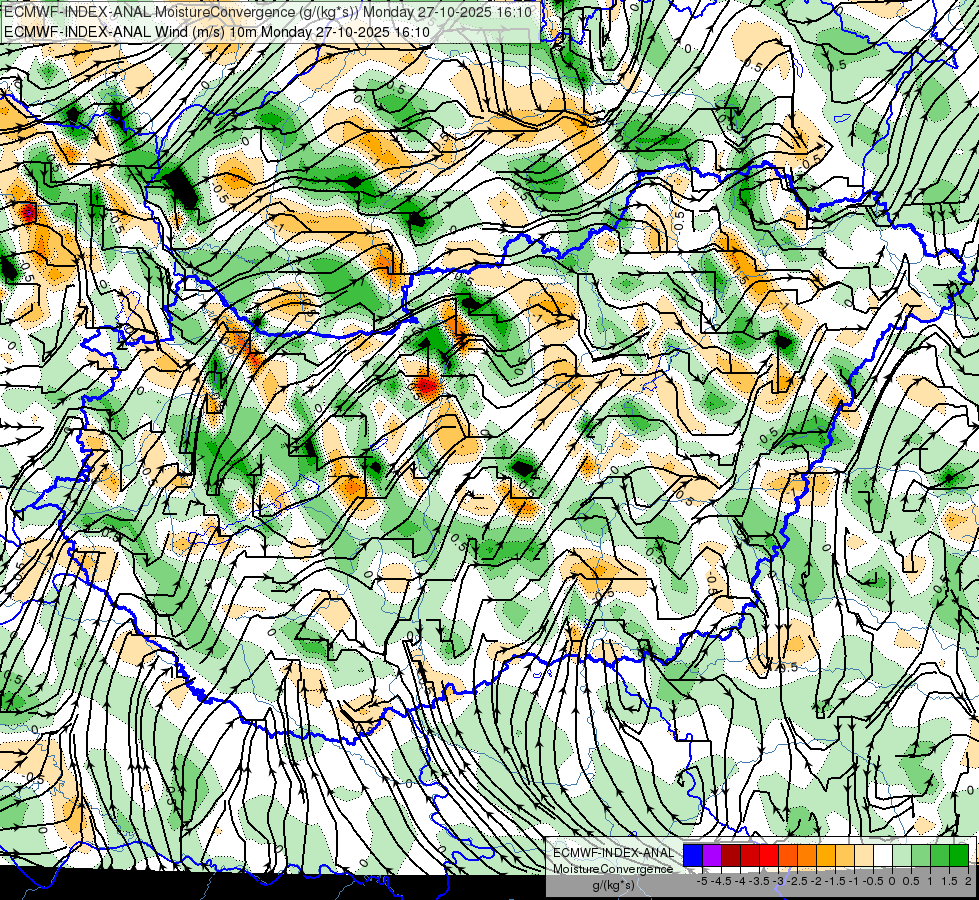Click the MoistureConvergence title line at top

click(x=268, y=12)
